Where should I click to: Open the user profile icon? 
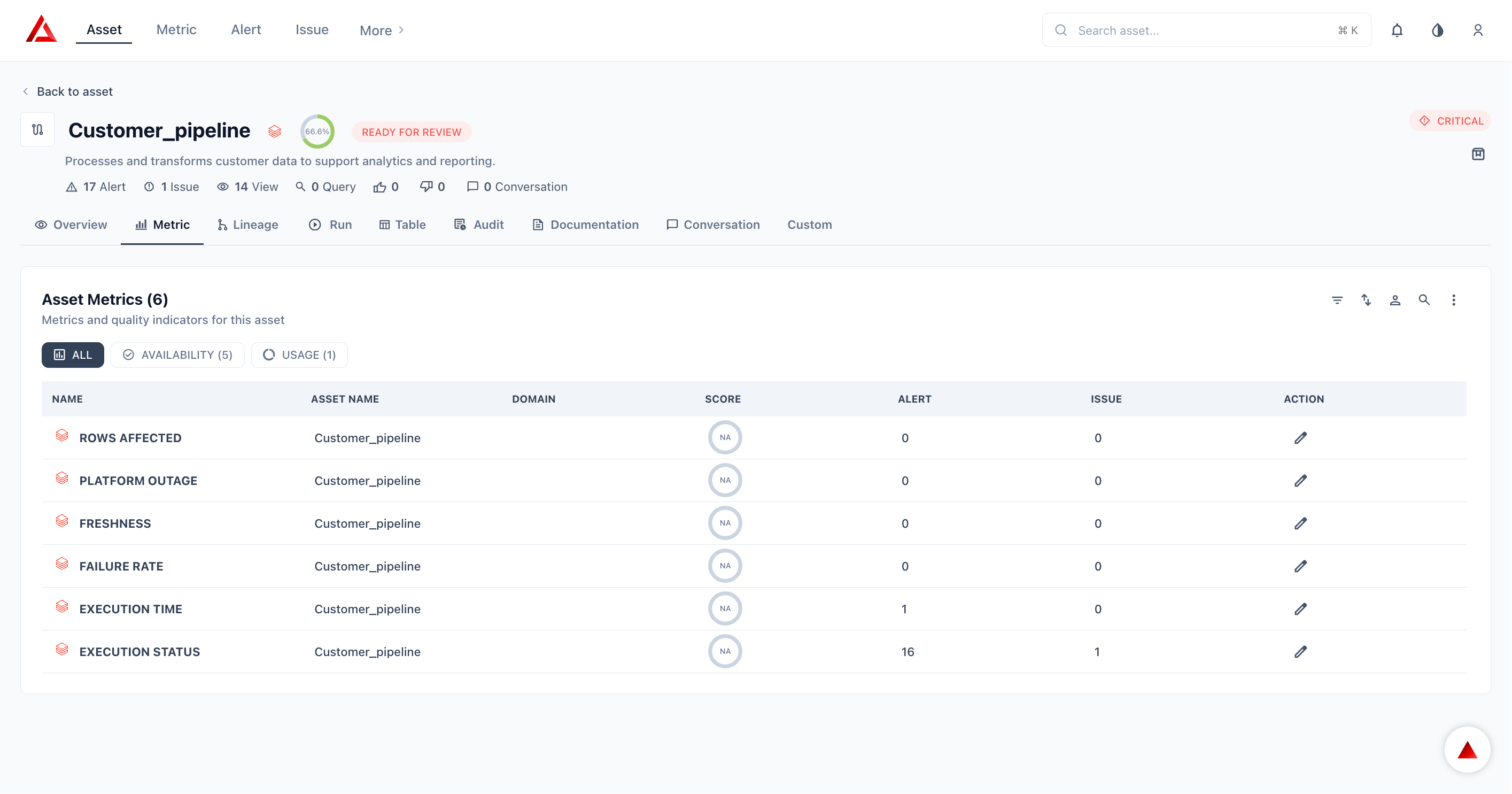1478,30
